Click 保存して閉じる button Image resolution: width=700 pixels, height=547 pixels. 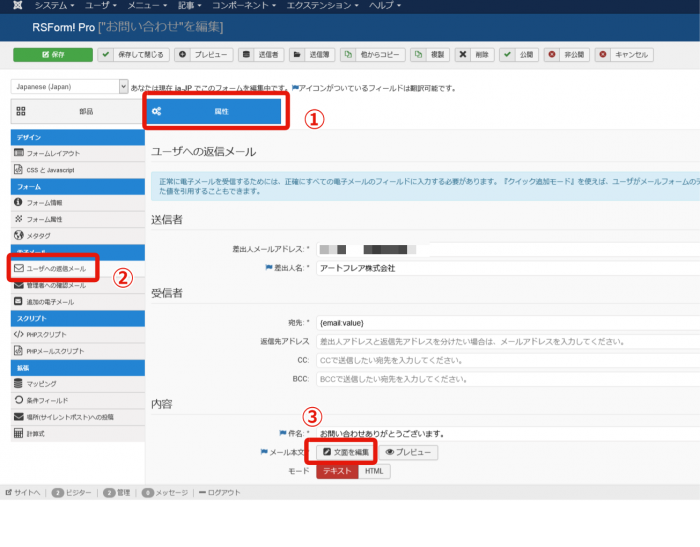(133, 54)
